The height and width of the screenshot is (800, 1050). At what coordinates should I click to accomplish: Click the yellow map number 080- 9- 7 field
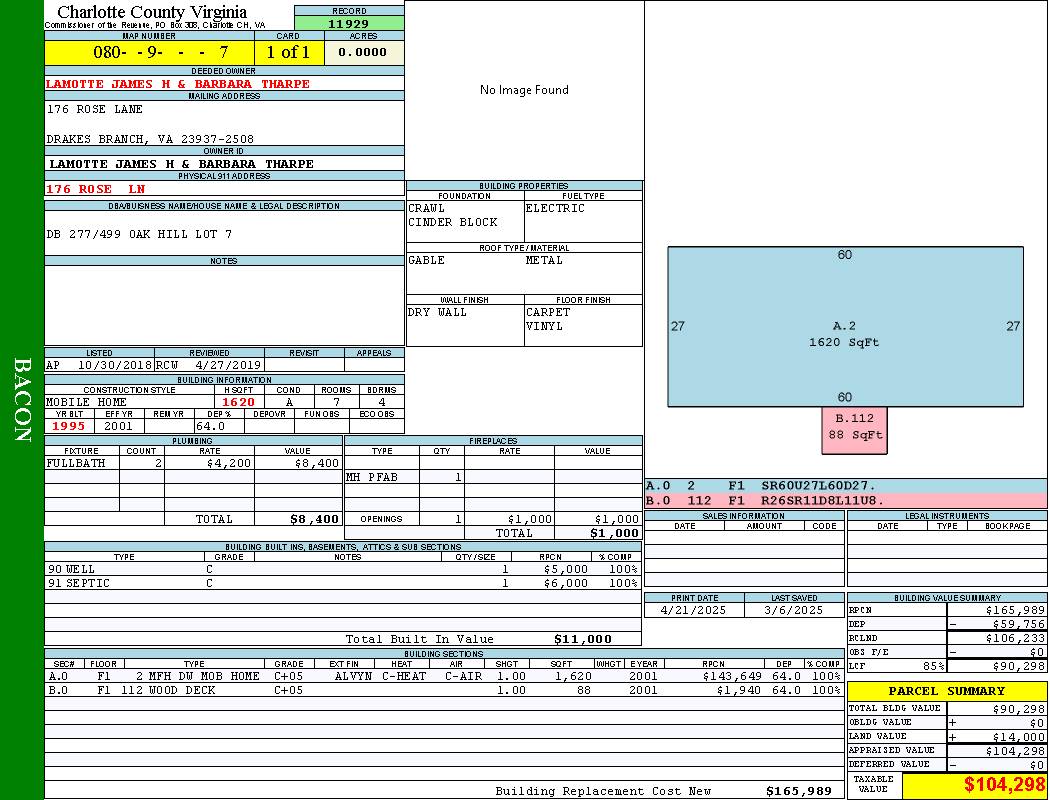pyautogui.click(x=149, y=52)
